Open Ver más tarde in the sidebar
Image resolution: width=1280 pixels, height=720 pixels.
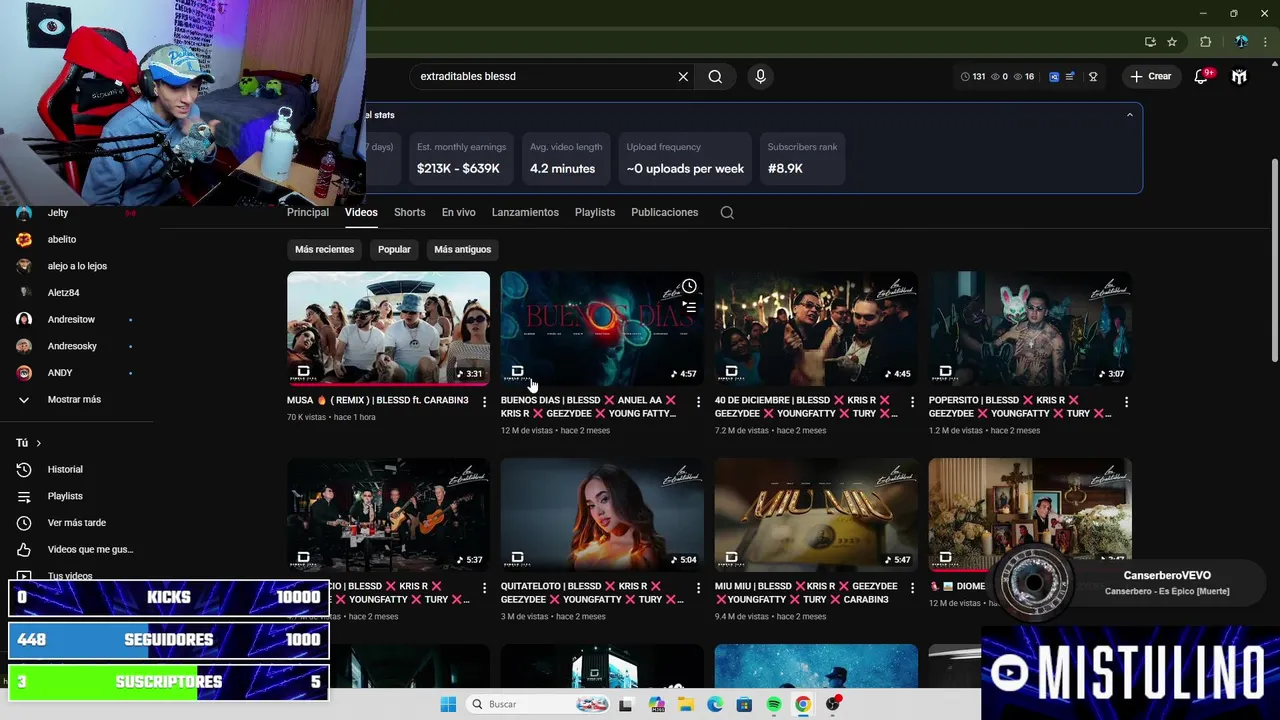click(x=75, y=523)
